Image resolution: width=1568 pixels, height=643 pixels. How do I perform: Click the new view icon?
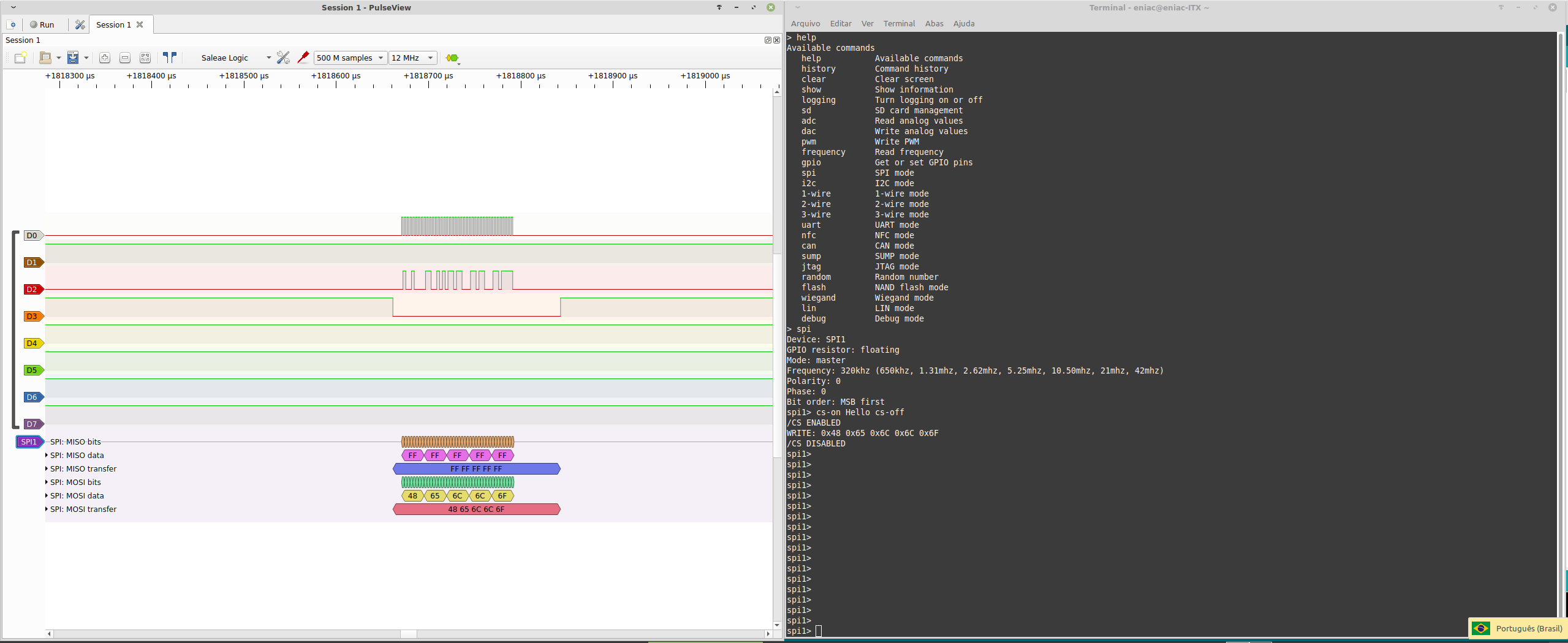coord(20,58)
